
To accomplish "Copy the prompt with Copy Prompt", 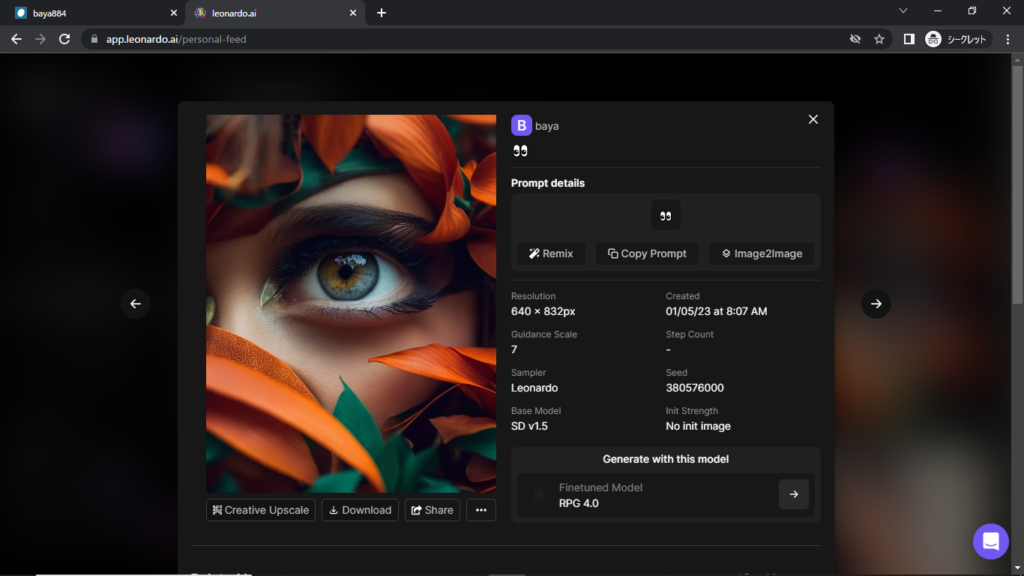I will tap(647, 254).
